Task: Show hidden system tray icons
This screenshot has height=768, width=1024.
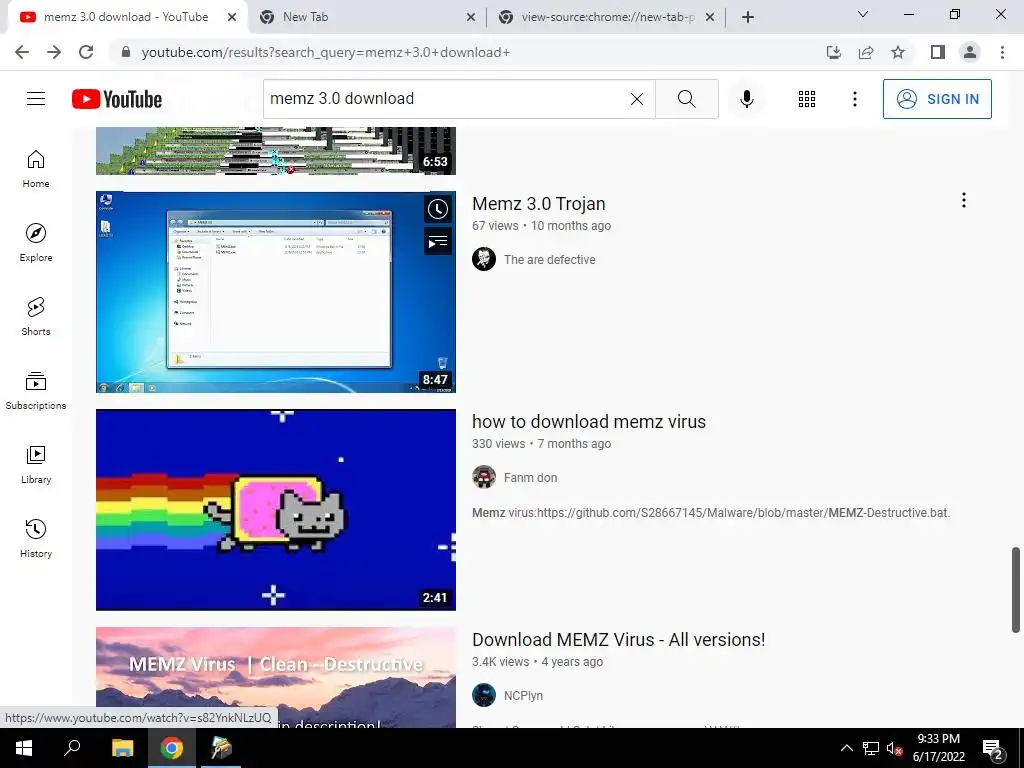Action: tap(846, 748)
